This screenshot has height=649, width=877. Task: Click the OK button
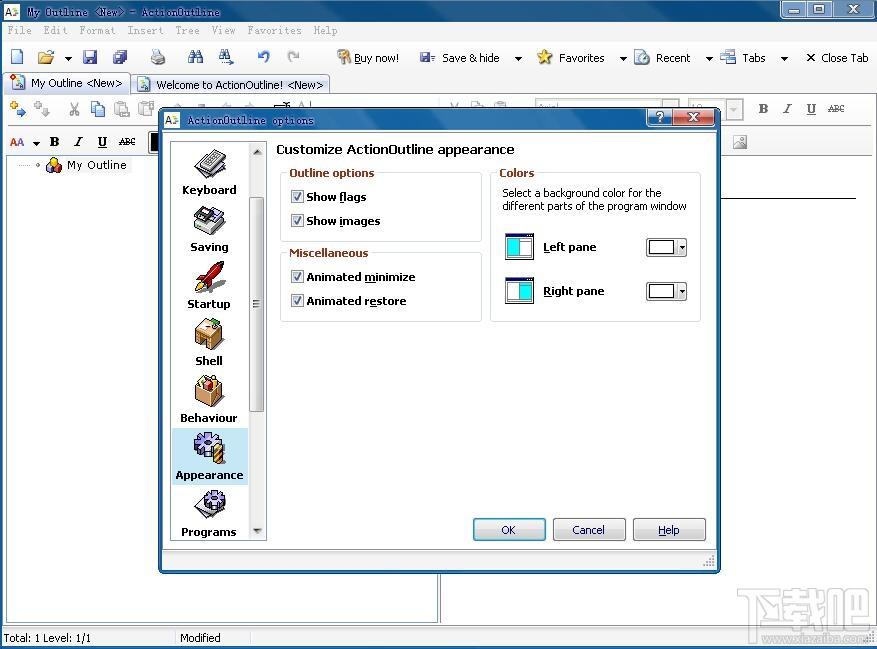click(509, 530)
